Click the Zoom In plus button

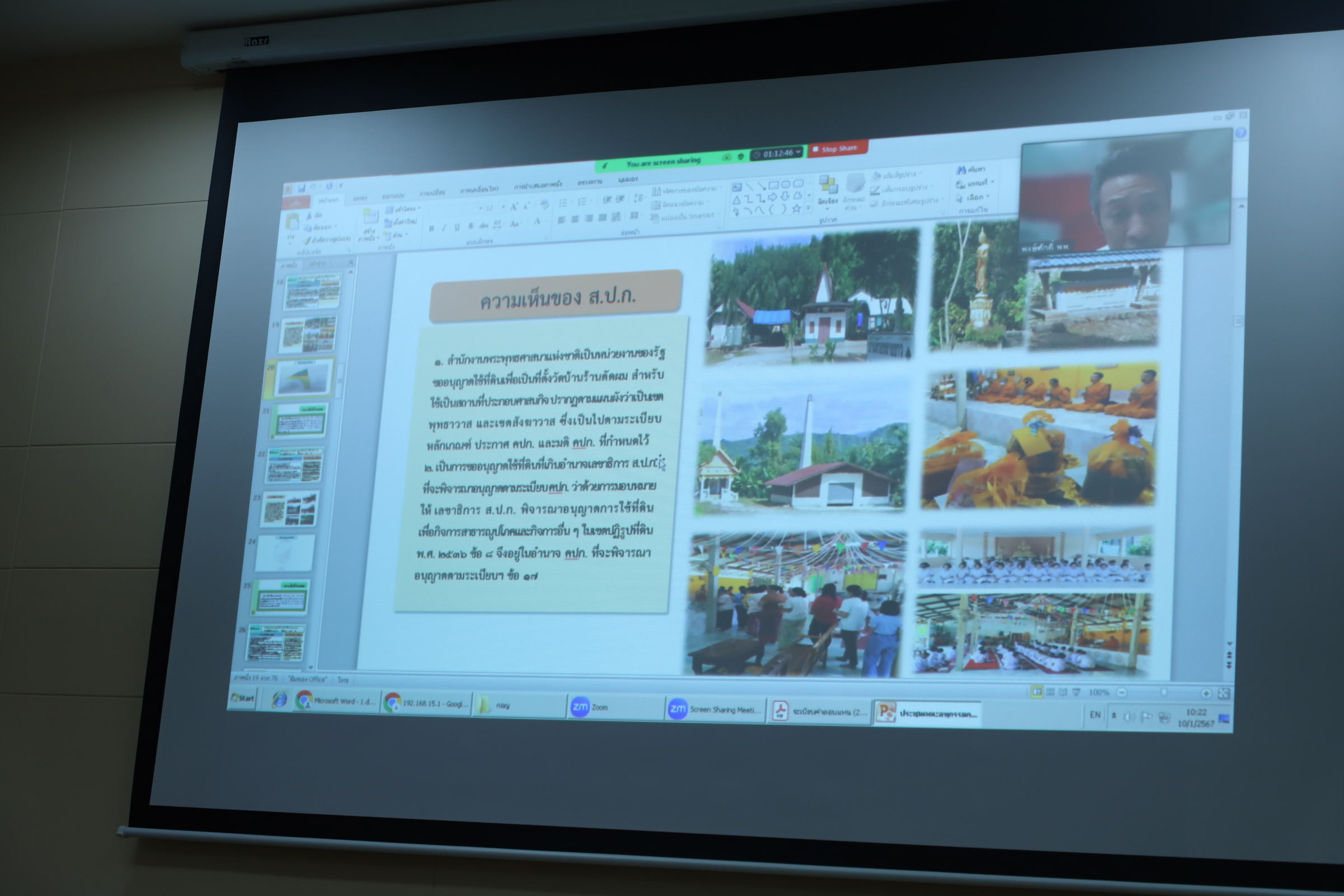[1206, 693]
